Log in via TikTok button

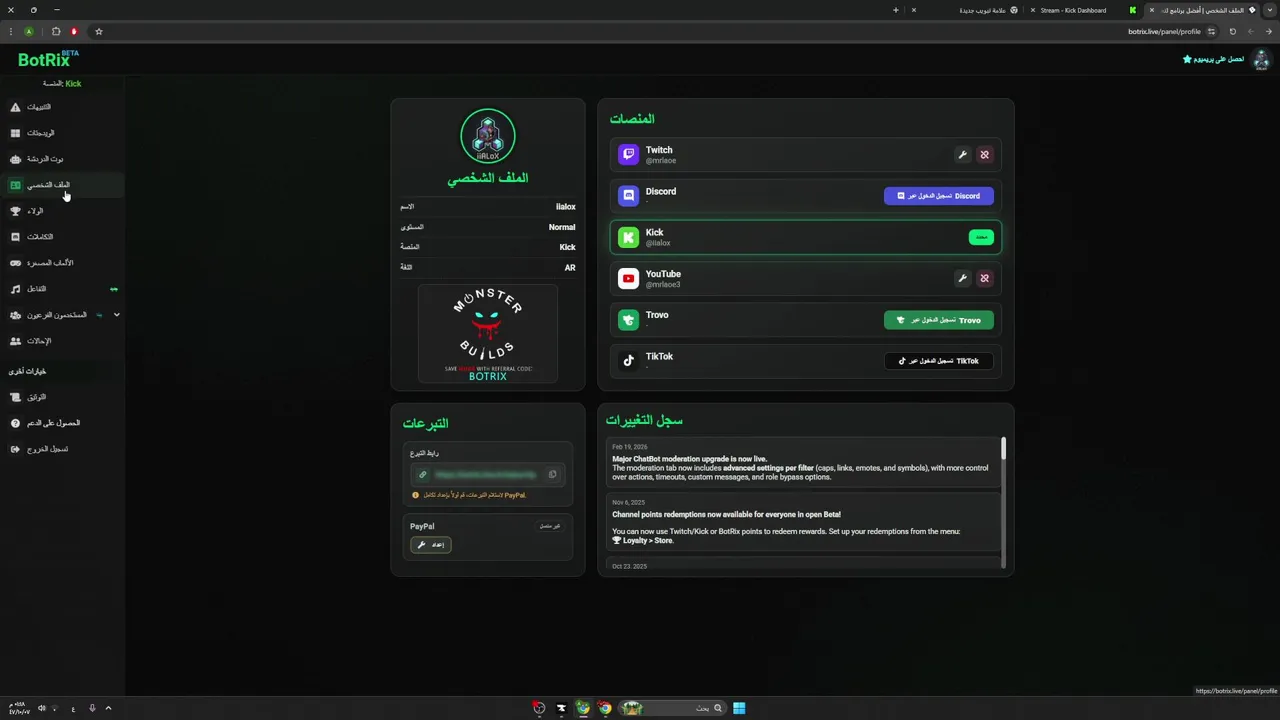939,361
